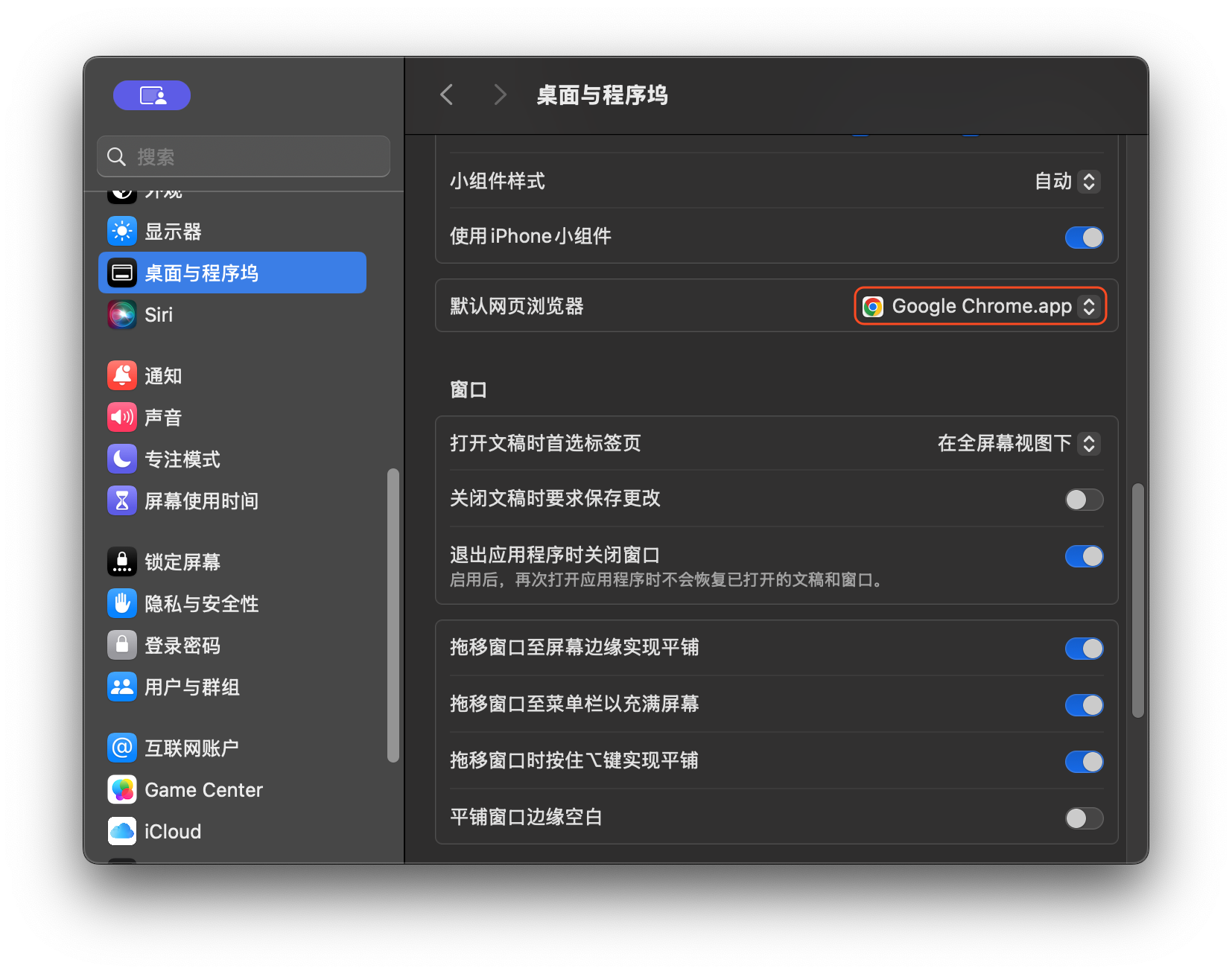
Task: Click the Privacy & Security hand icon
Action: [122, 604]
